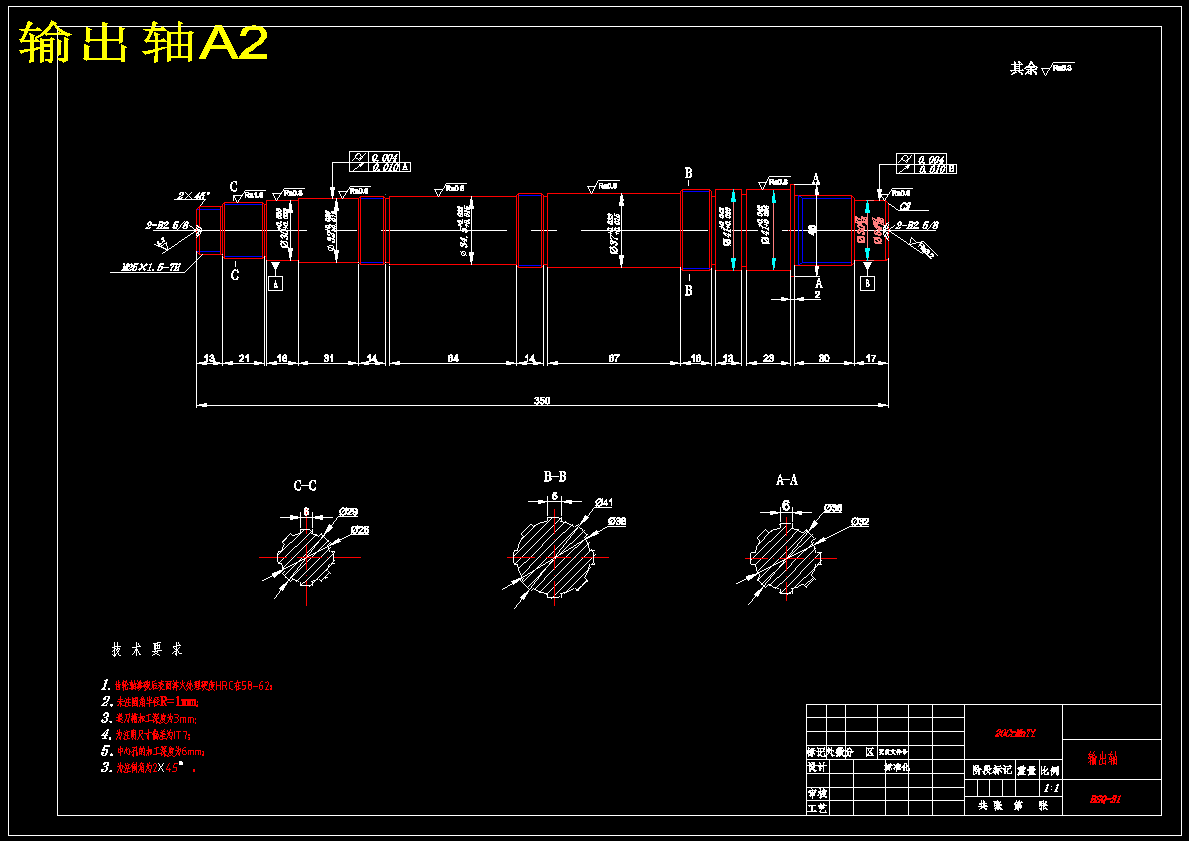Image resolution: width=1189 pixels, height=841 pixels.
Task: Click the "重量" title block cell
Action: pos(1026,770)
